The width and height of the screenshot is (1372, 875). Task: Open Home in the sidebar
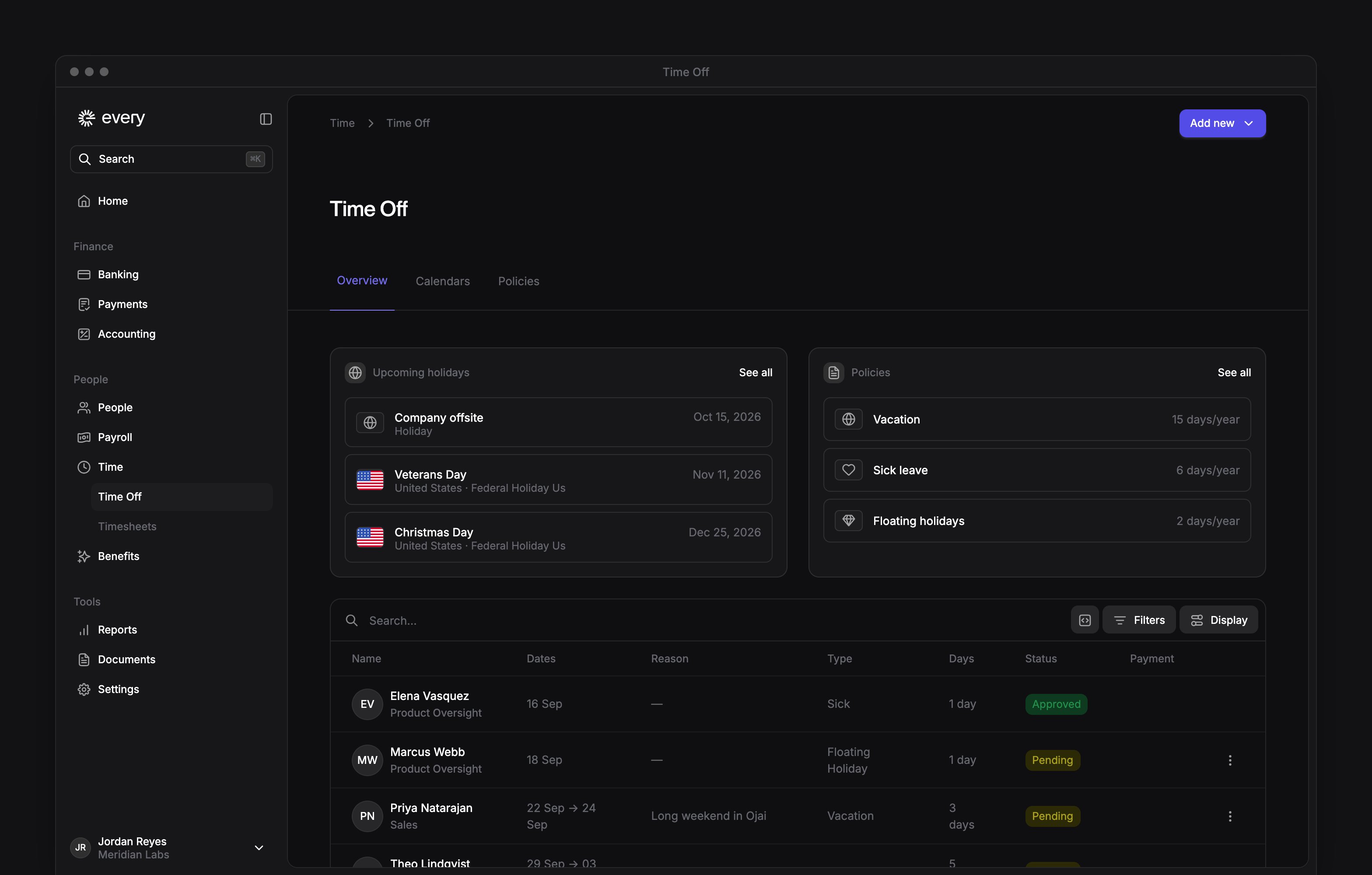pyautogui.click(x=171, y=201)
